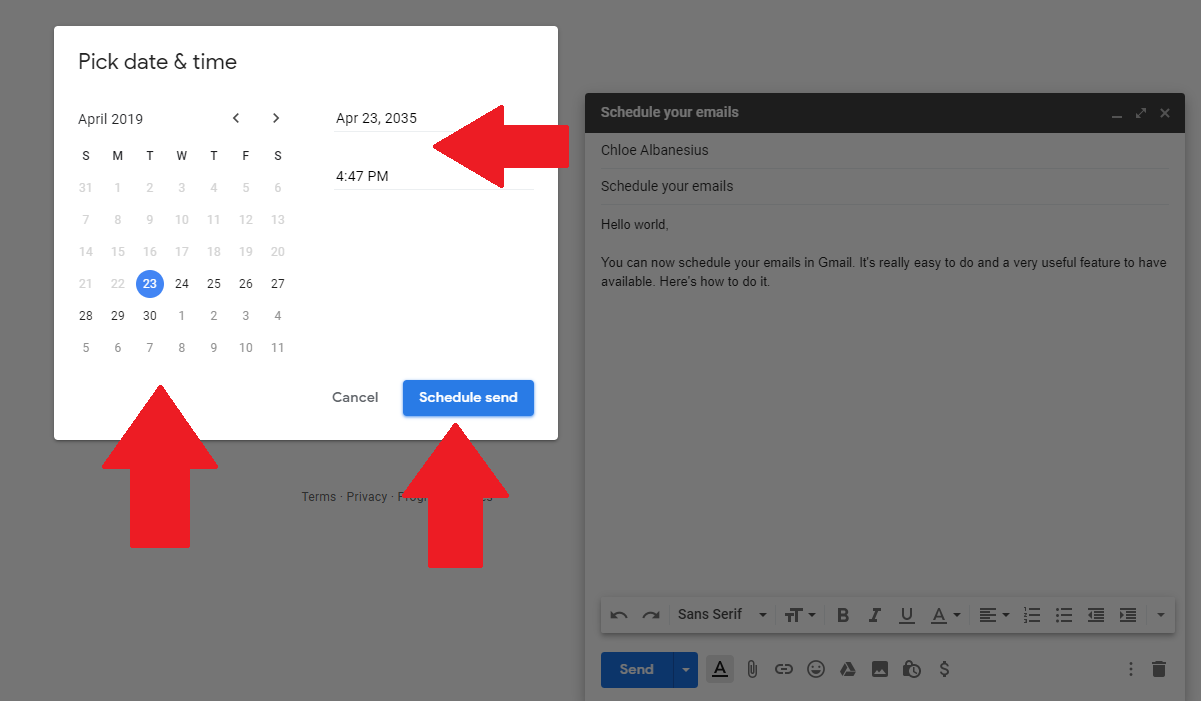The image size is (1201, 701).
Task: Open the Terms link
Action: click(319, 497)
